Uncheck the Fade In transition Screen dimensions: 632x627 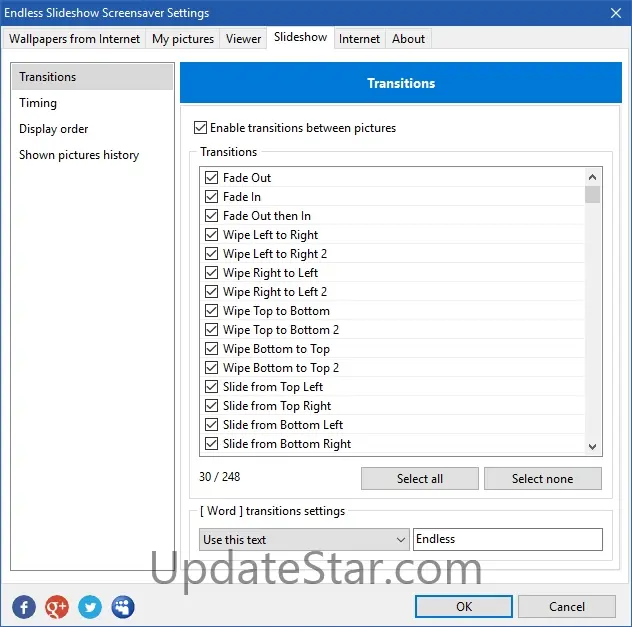click(x=212, y=196)
